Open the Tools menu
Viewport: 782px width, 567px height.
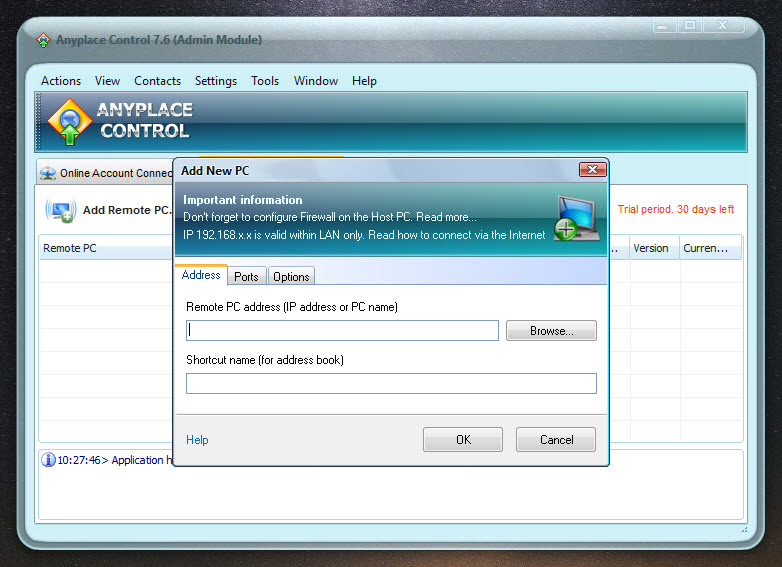[265, 81]
